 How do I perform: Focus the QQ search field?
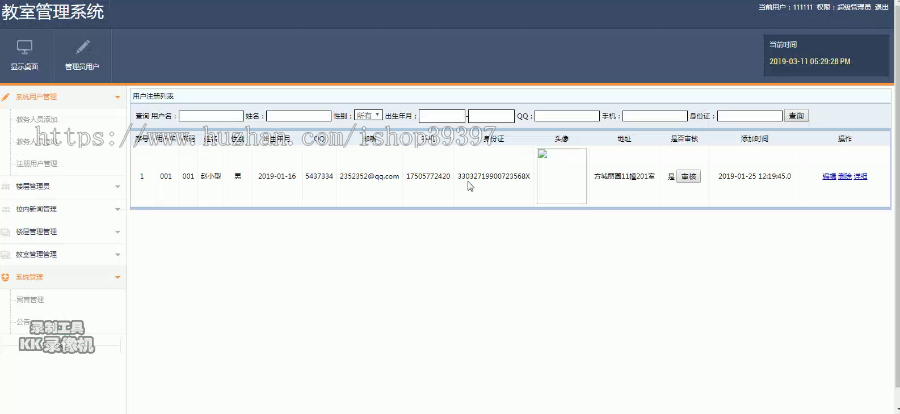567,116
